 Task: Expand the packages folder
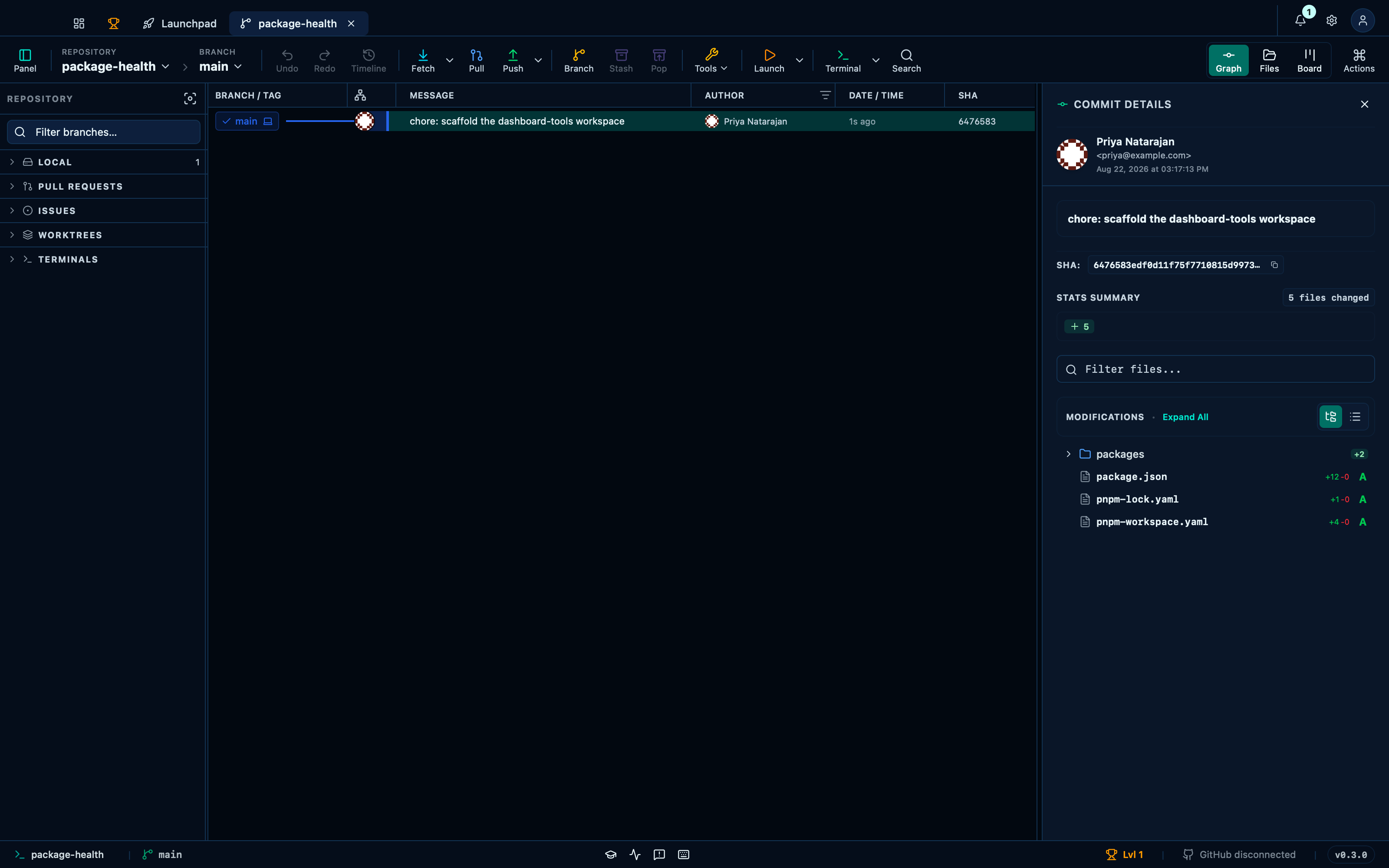click(x=1215, y=454)
